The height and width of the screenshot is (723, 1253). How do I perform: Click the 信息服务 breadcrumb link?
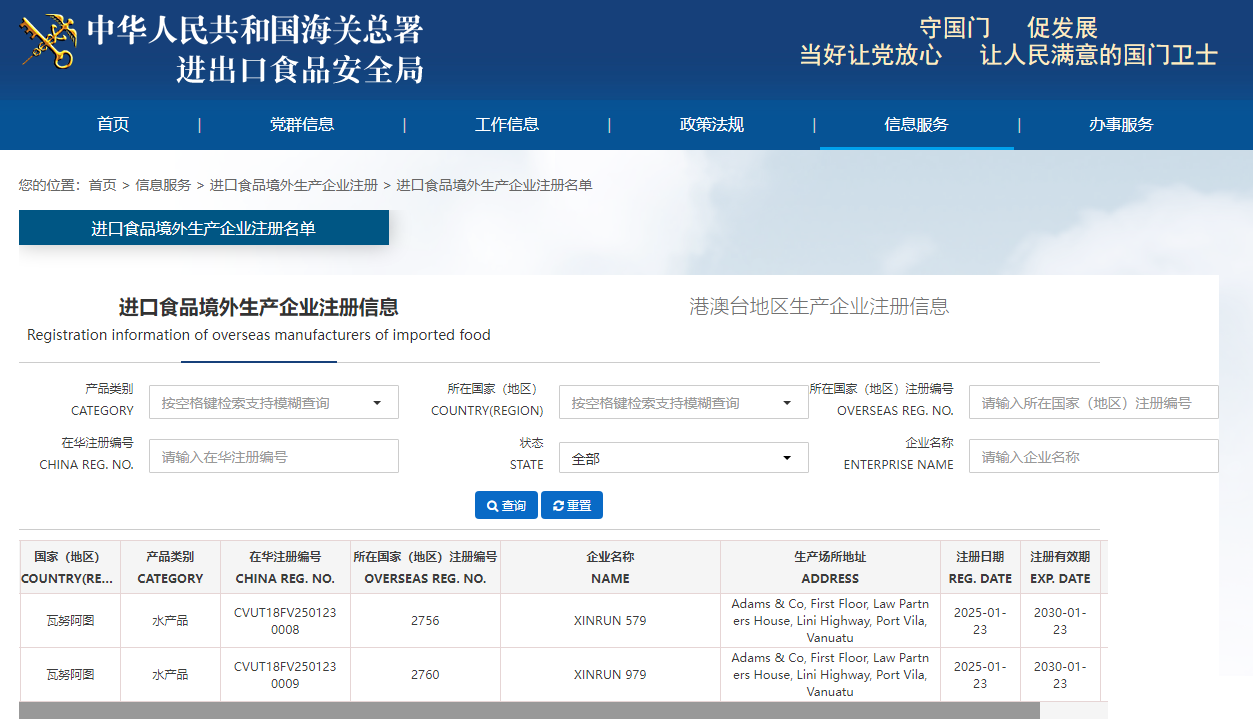[x=163, y=185]
